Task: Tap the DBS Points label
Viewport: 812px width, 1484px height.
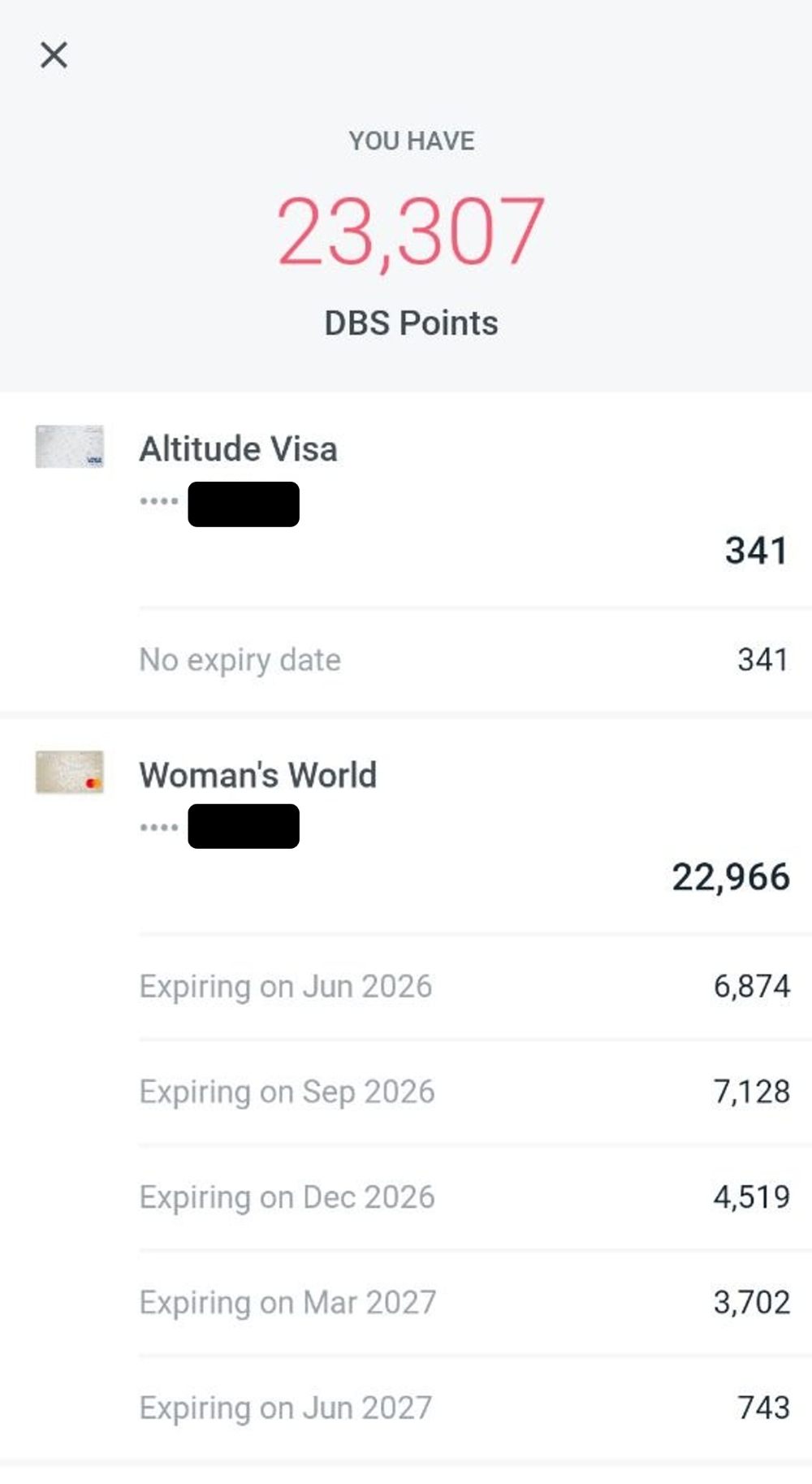Action: coord(411,323)
